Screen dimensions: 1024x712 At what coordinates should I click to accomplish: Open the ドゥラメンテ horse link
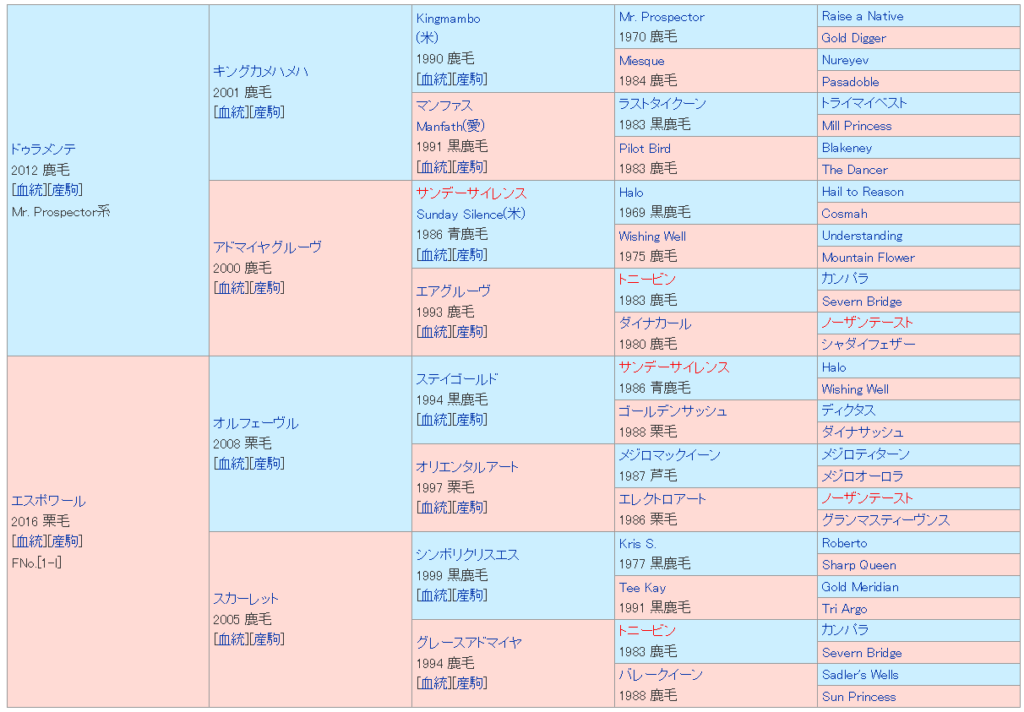[x=44, y=148]
